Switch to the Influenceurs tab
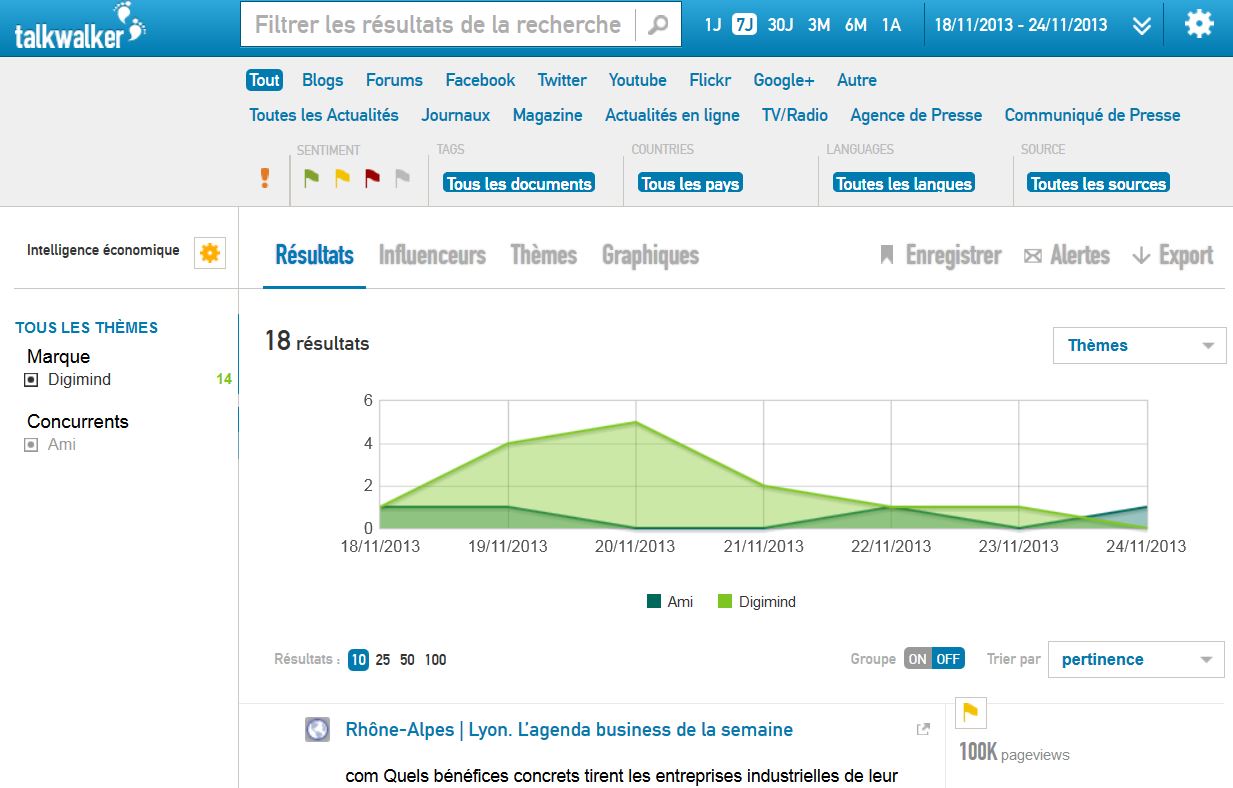 [x=432, y=256]
